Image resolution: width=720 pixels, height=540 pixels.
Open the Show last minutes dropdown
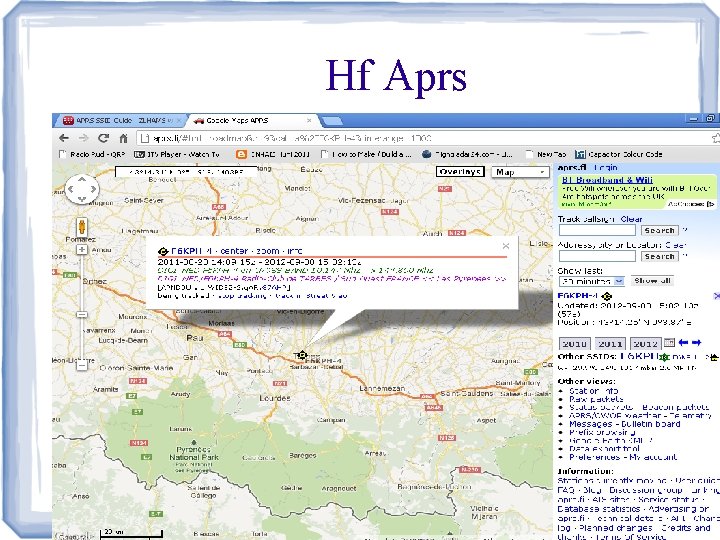point(591,281)
